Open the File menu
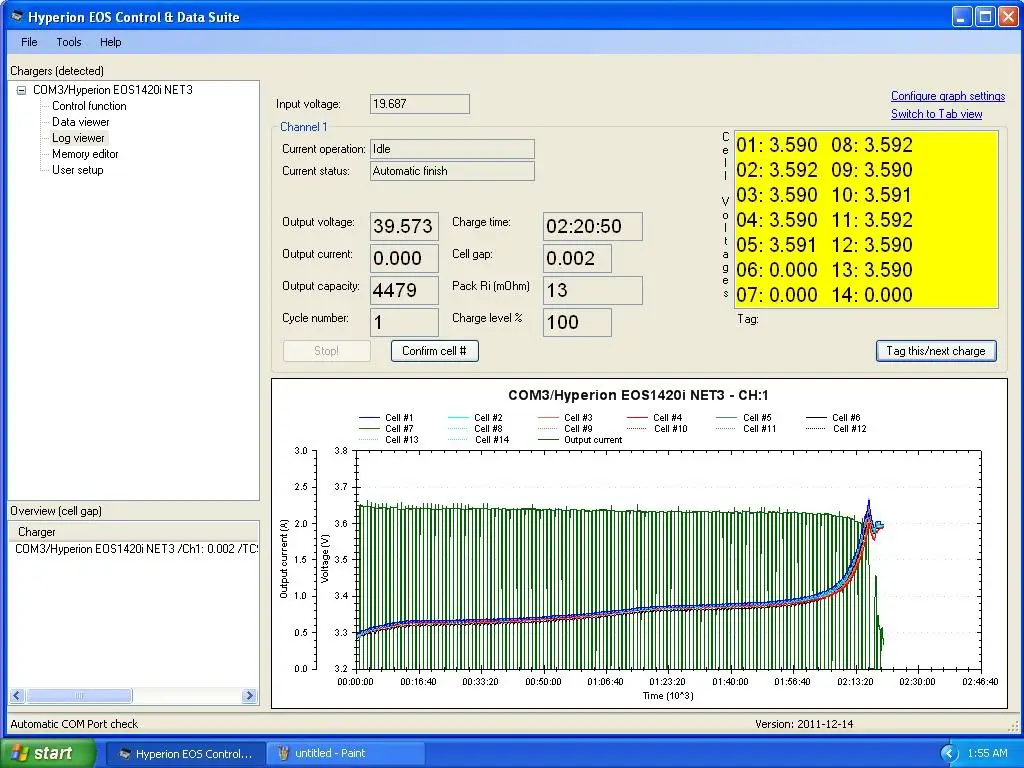This screenshot has width=1024, height=768. click(29, 42)
